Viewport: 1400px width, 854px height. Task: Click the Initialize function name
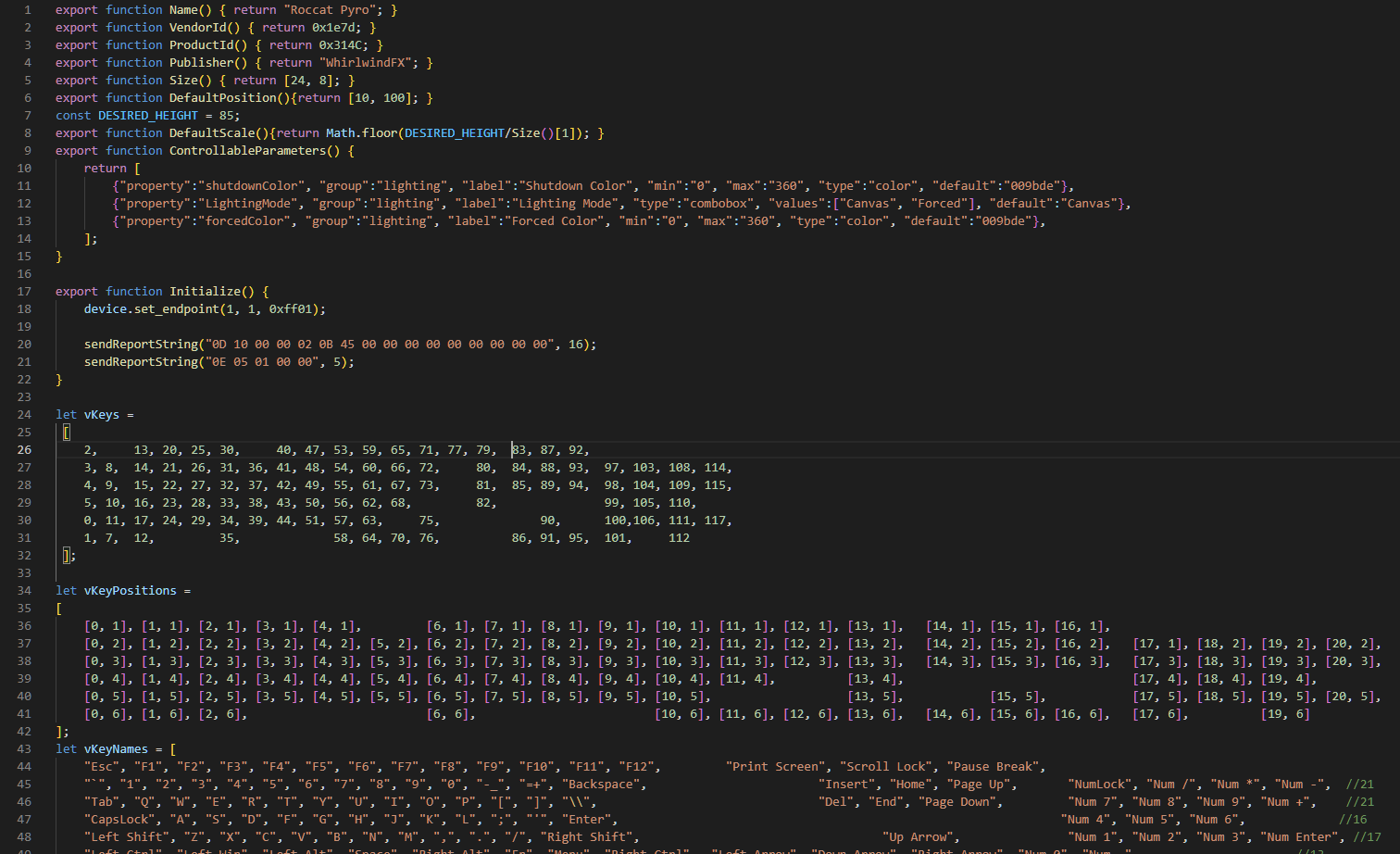click(205, 292)
